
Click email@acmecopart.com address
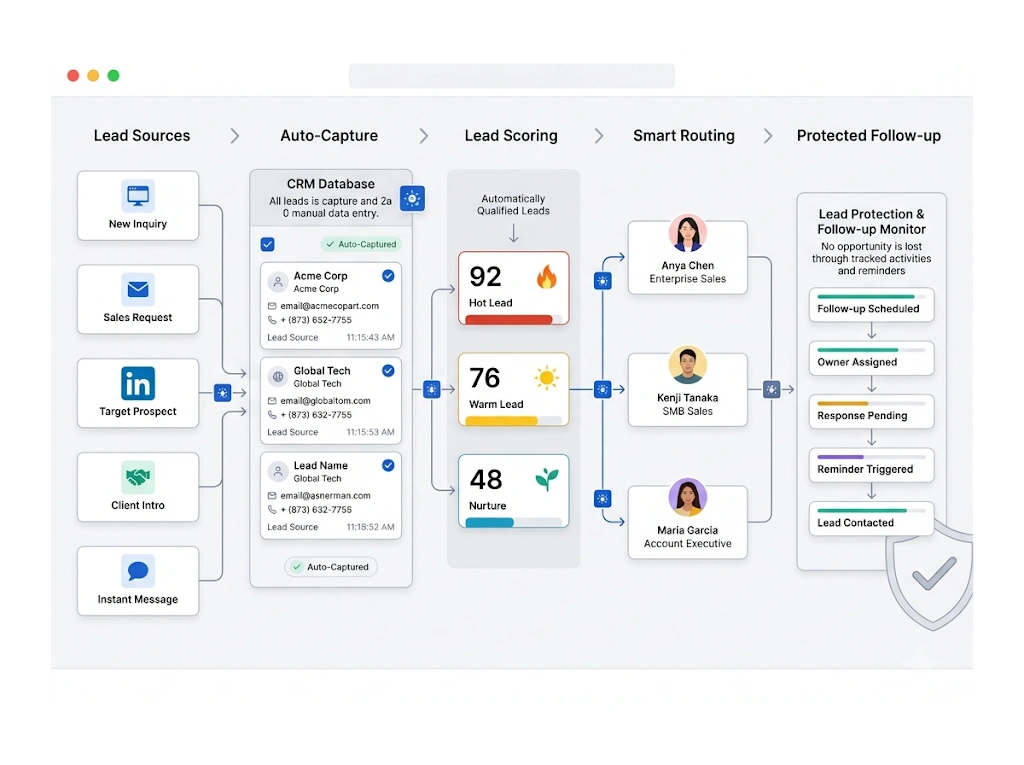tap(330, 306)
